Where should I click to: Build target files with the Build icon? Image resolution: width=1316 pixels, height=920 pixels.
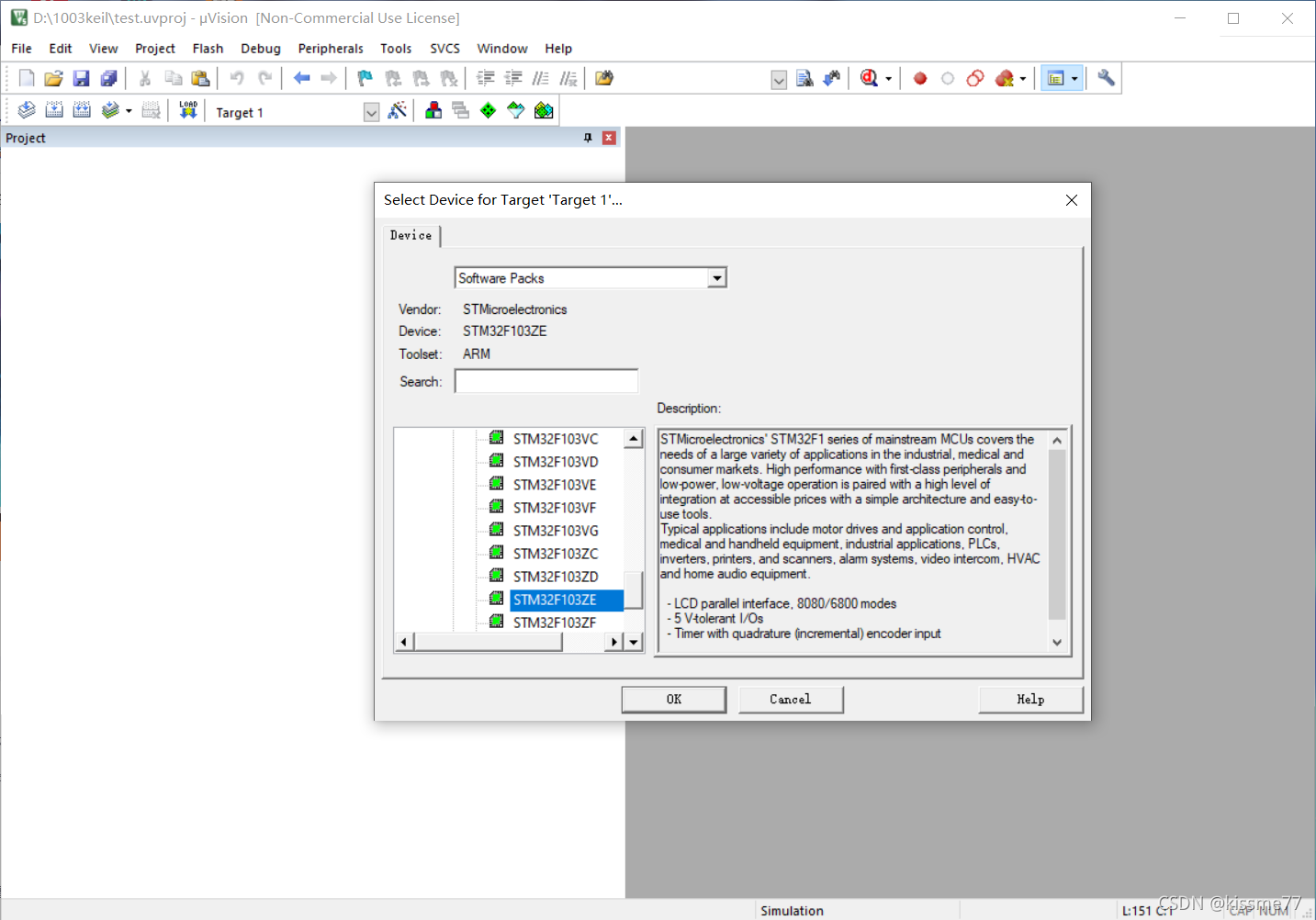54,111
